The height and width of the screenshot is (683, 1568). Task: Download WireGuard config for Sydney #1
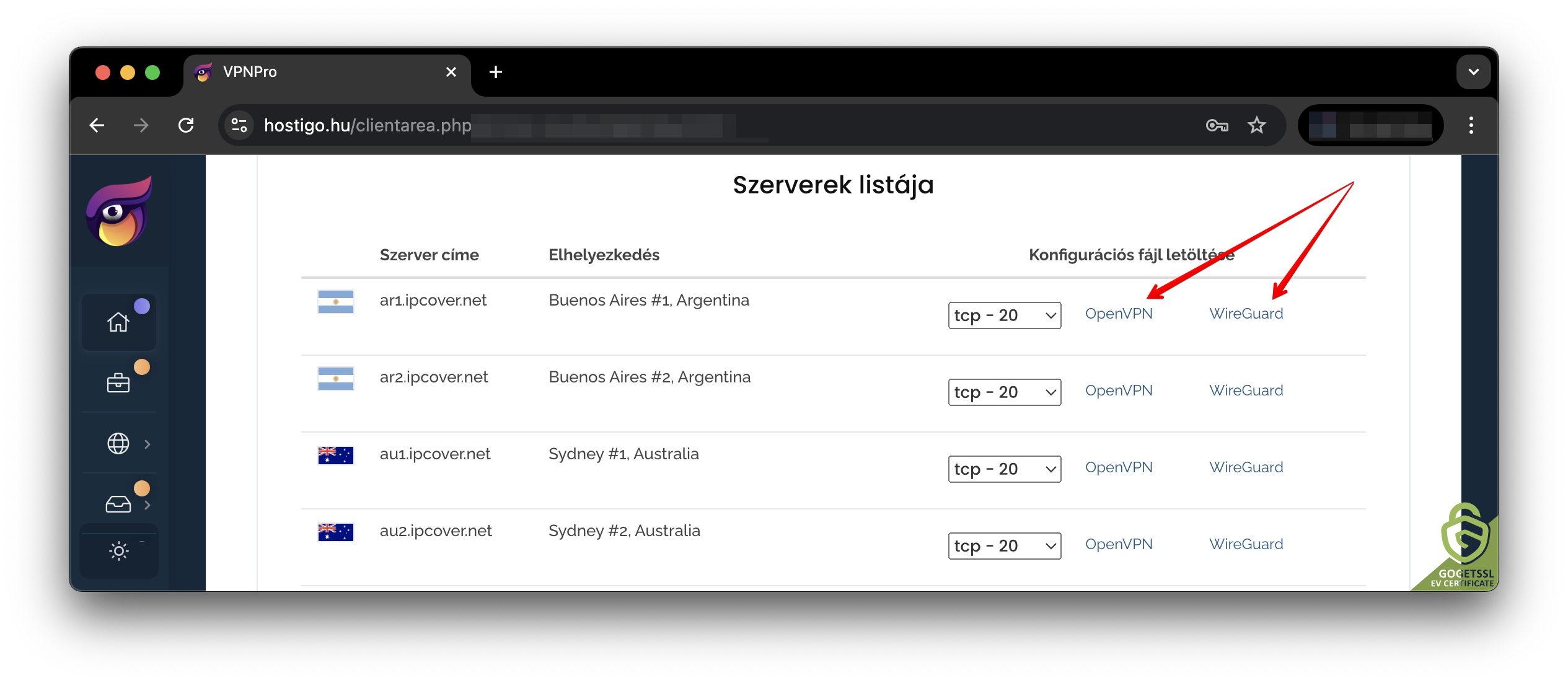1246,467
